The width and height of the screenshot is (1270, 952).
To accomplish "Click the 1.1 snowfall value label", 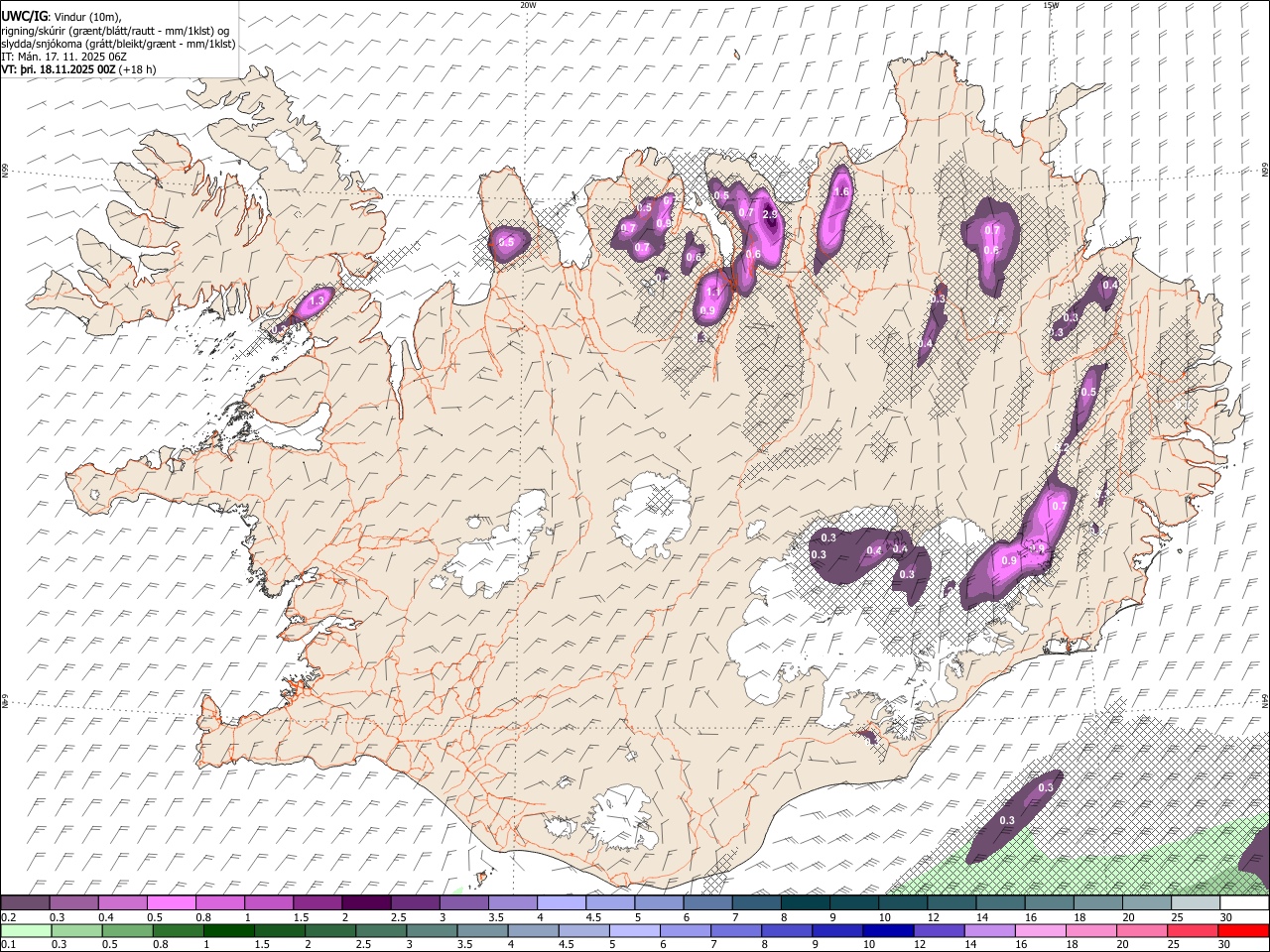I will 712,294.
